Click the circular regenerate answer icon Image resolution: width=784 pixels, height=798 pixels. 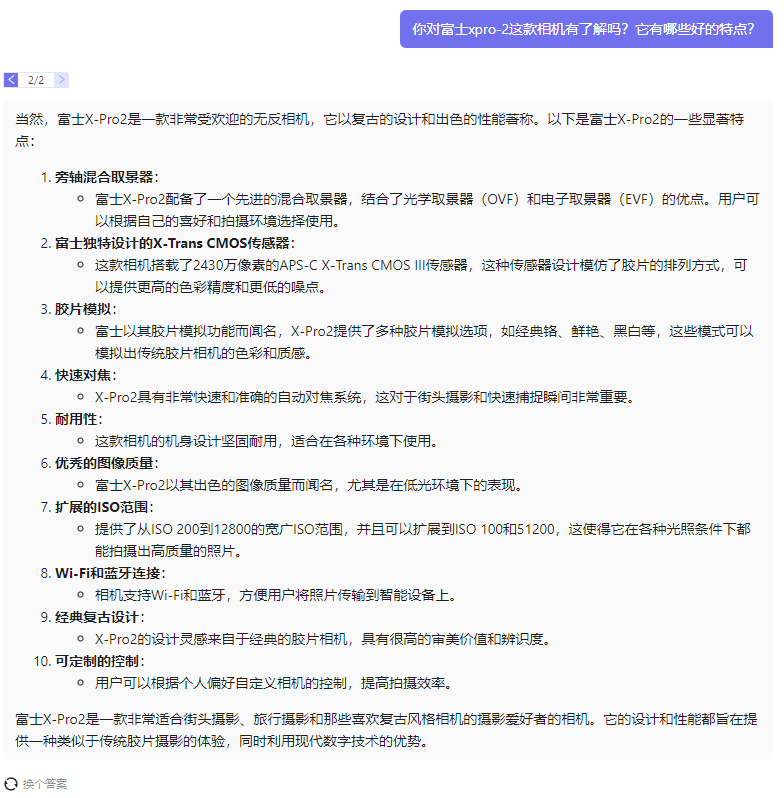(11, 783)
